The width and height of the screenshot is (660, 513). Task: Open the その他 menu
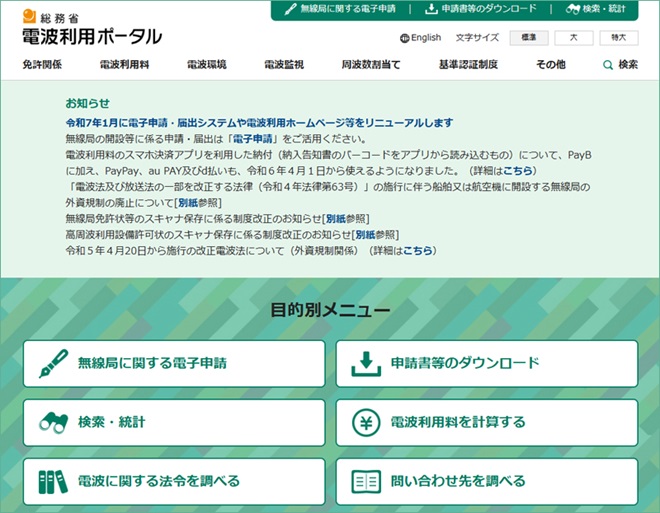(x=551, y=65)
